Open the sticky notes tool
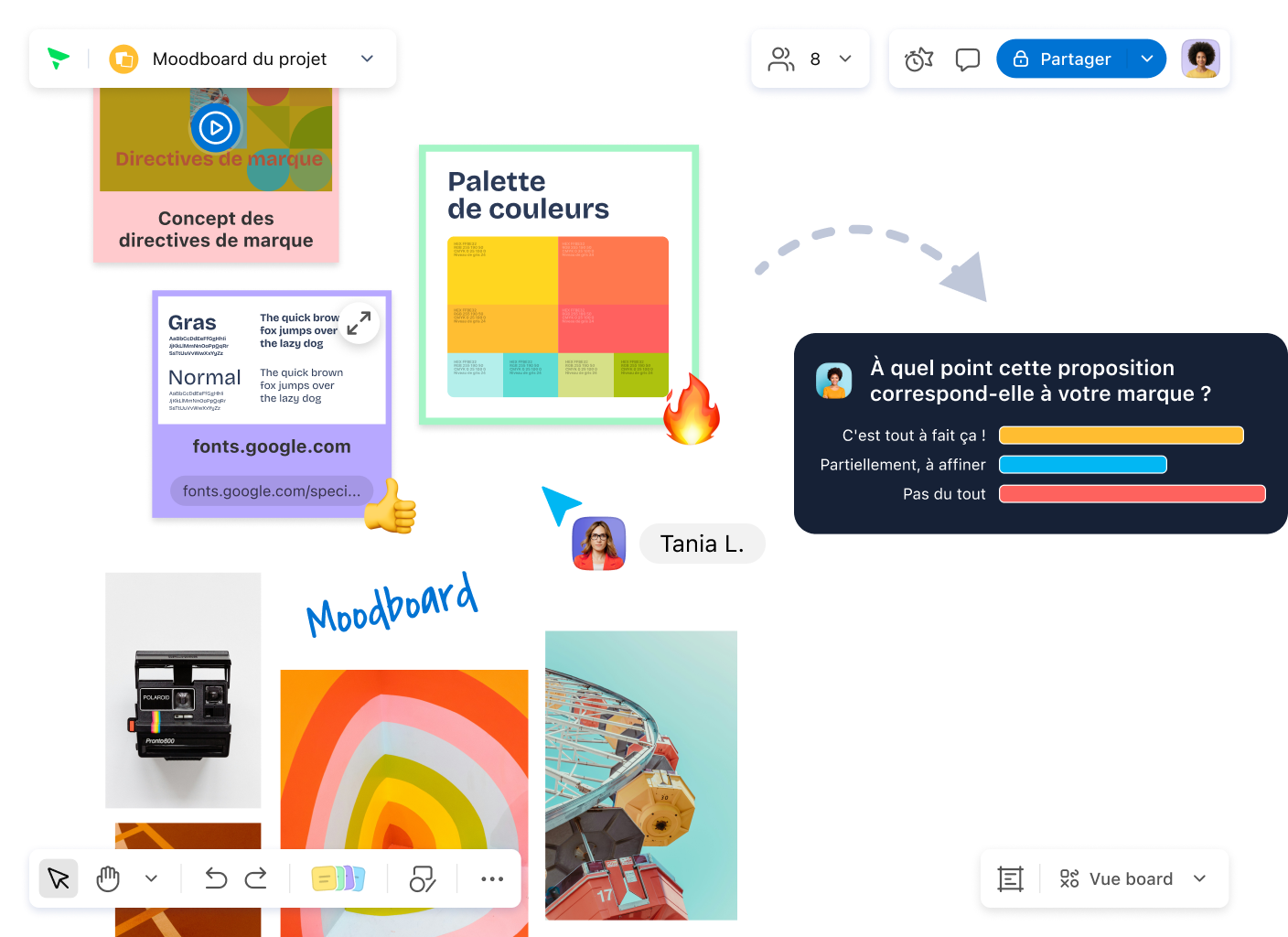Viewport: 1288px width, 937px height. [x=338, y=878]
